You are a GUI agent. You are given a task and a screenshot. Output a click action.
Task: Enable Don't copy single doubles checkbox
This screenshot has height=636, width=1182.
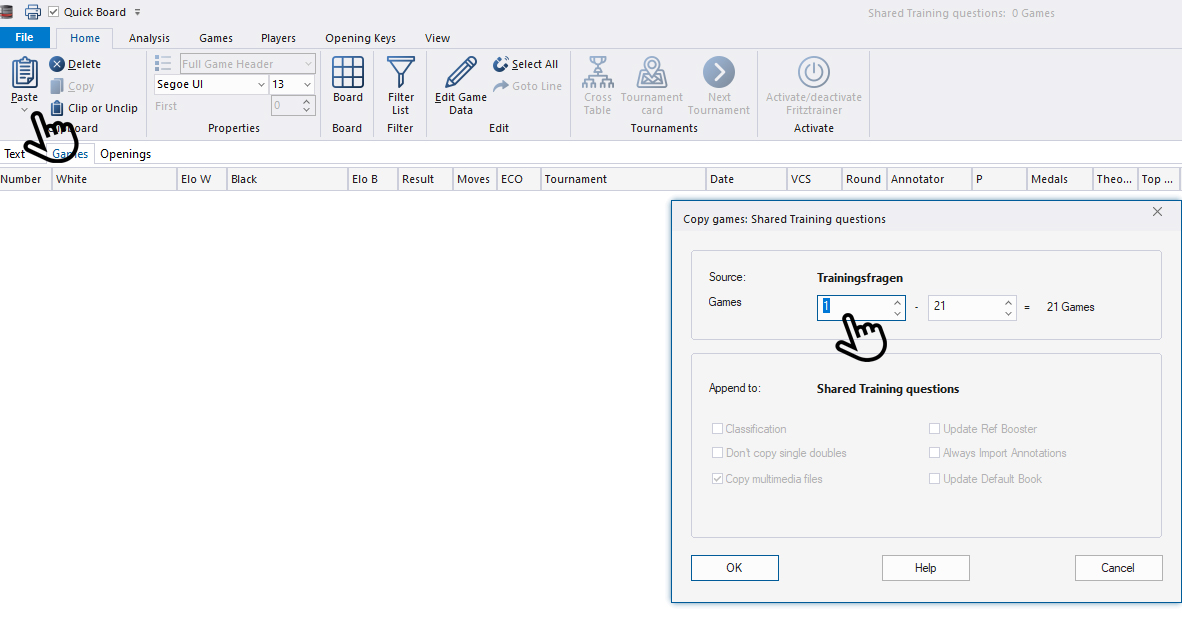(x=717, y=453)
